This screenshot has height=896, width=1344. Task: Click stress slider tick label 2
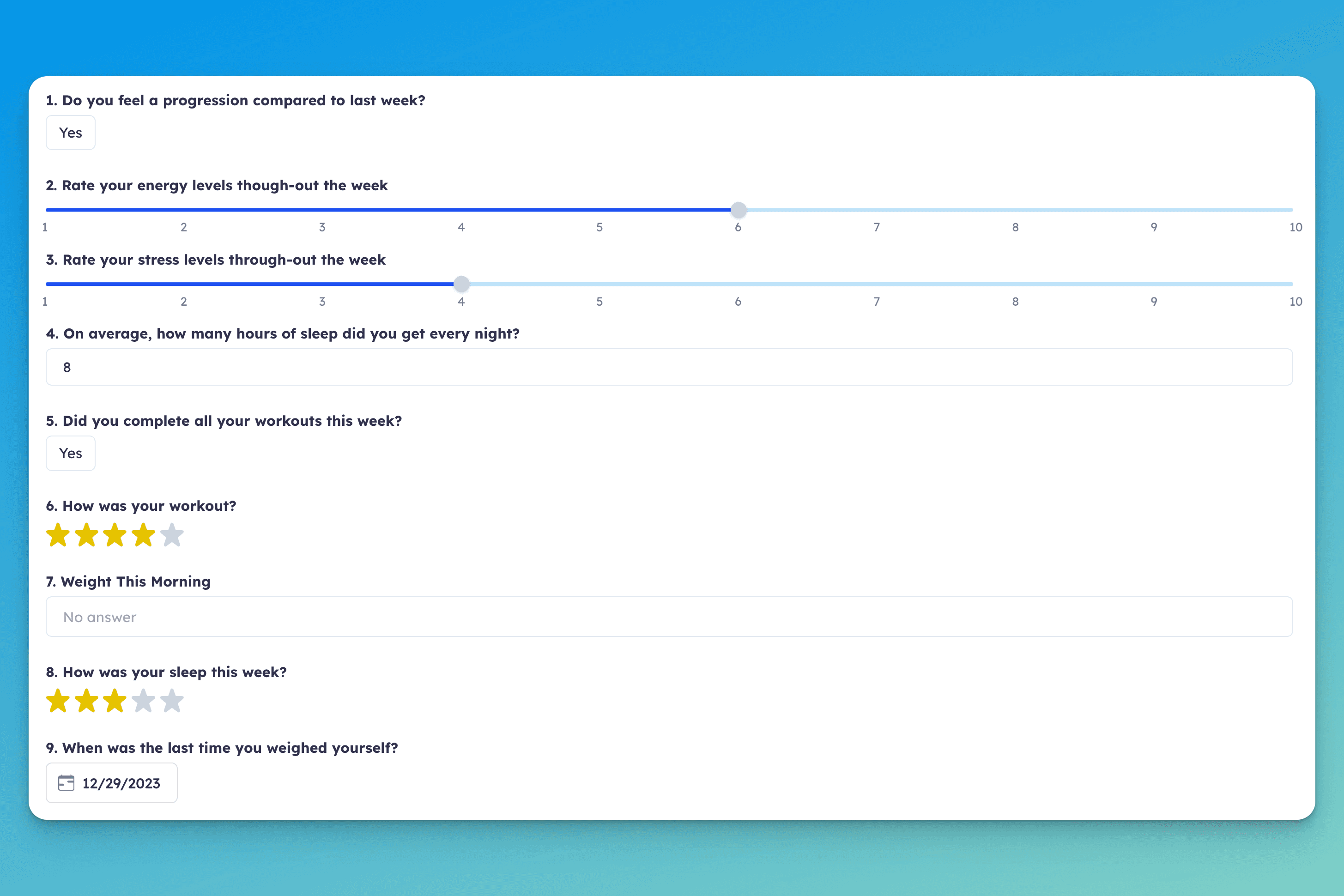[183, 302]
